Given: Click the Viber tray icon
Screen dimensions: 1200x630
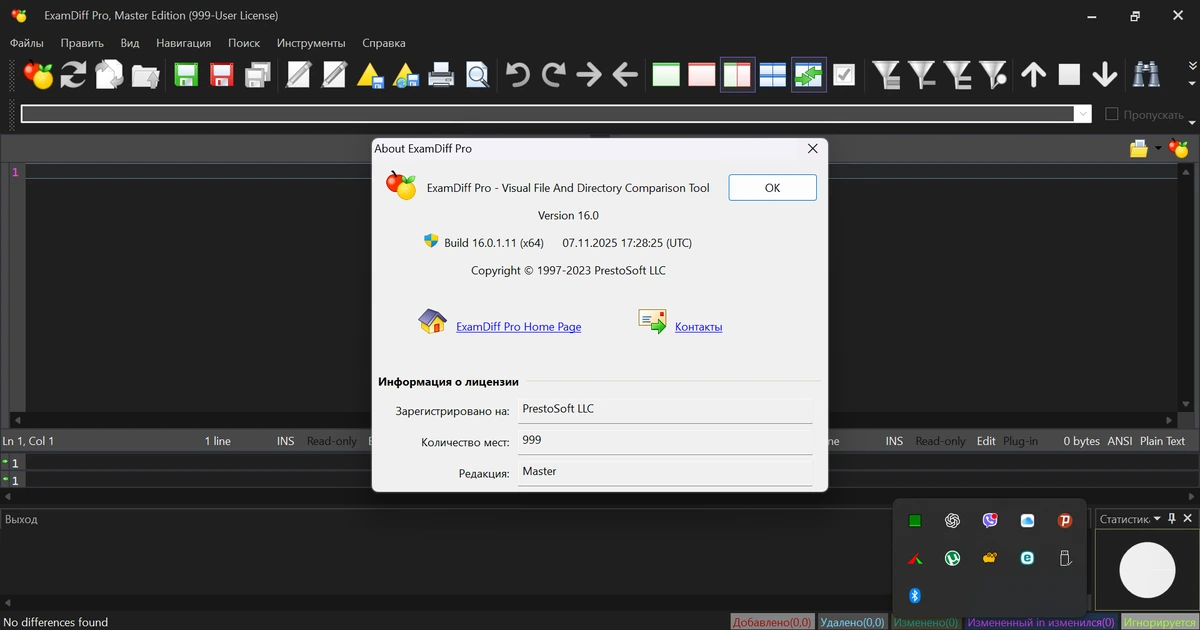Looking at the screenshot, I should (990, 521).
